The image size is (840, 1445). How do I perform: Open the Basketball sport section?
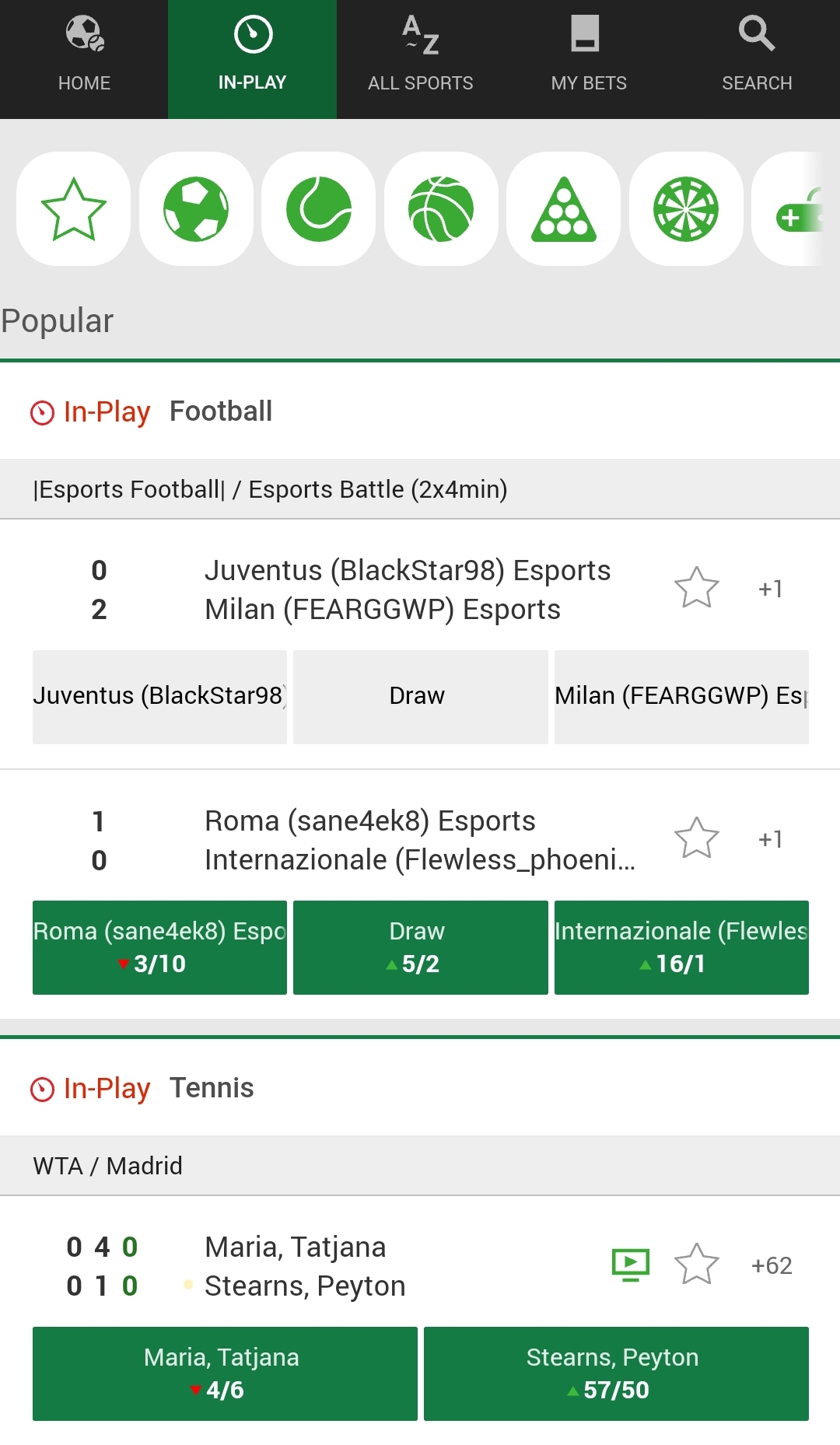click(x=440, y=208)
